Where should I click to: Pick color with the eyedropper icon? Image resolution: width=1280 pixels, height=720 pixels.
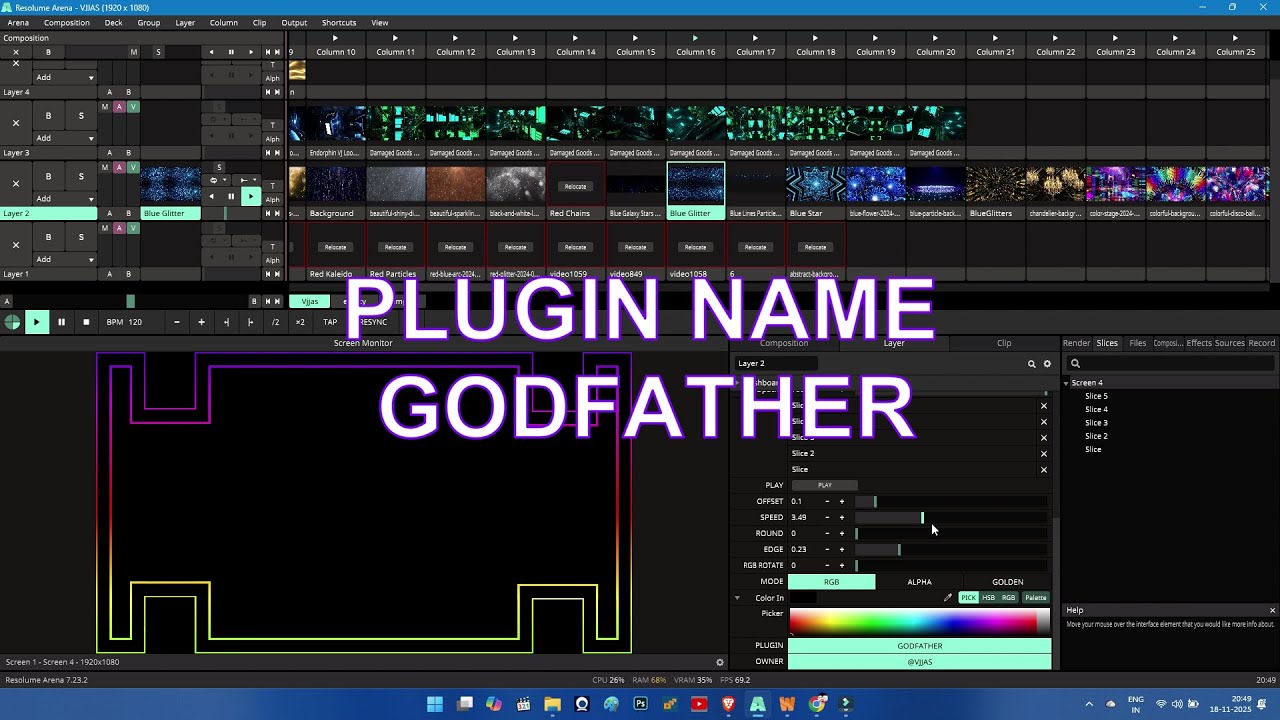click(948, 598)
